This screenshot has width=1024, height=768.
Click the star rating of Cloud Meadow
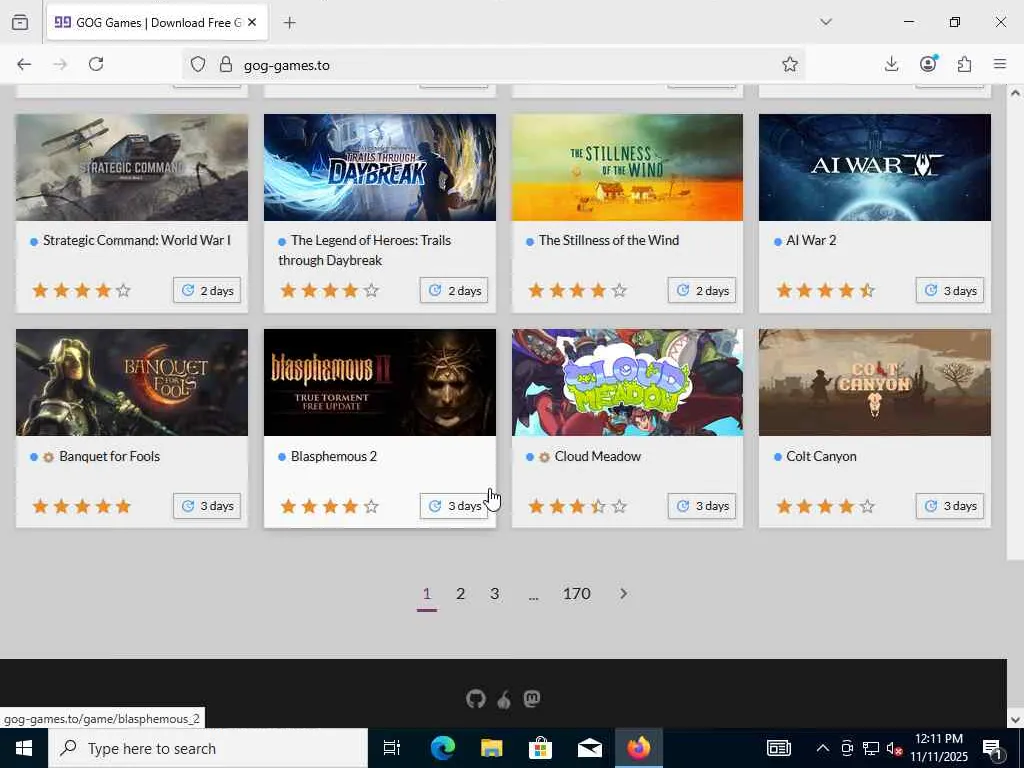click(578, 506)
